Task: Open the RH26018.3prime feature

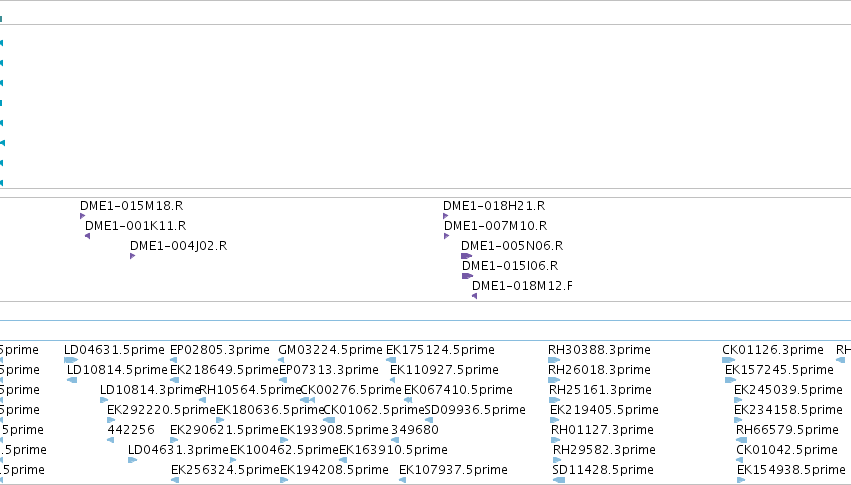Action: (x=599, y=371)
